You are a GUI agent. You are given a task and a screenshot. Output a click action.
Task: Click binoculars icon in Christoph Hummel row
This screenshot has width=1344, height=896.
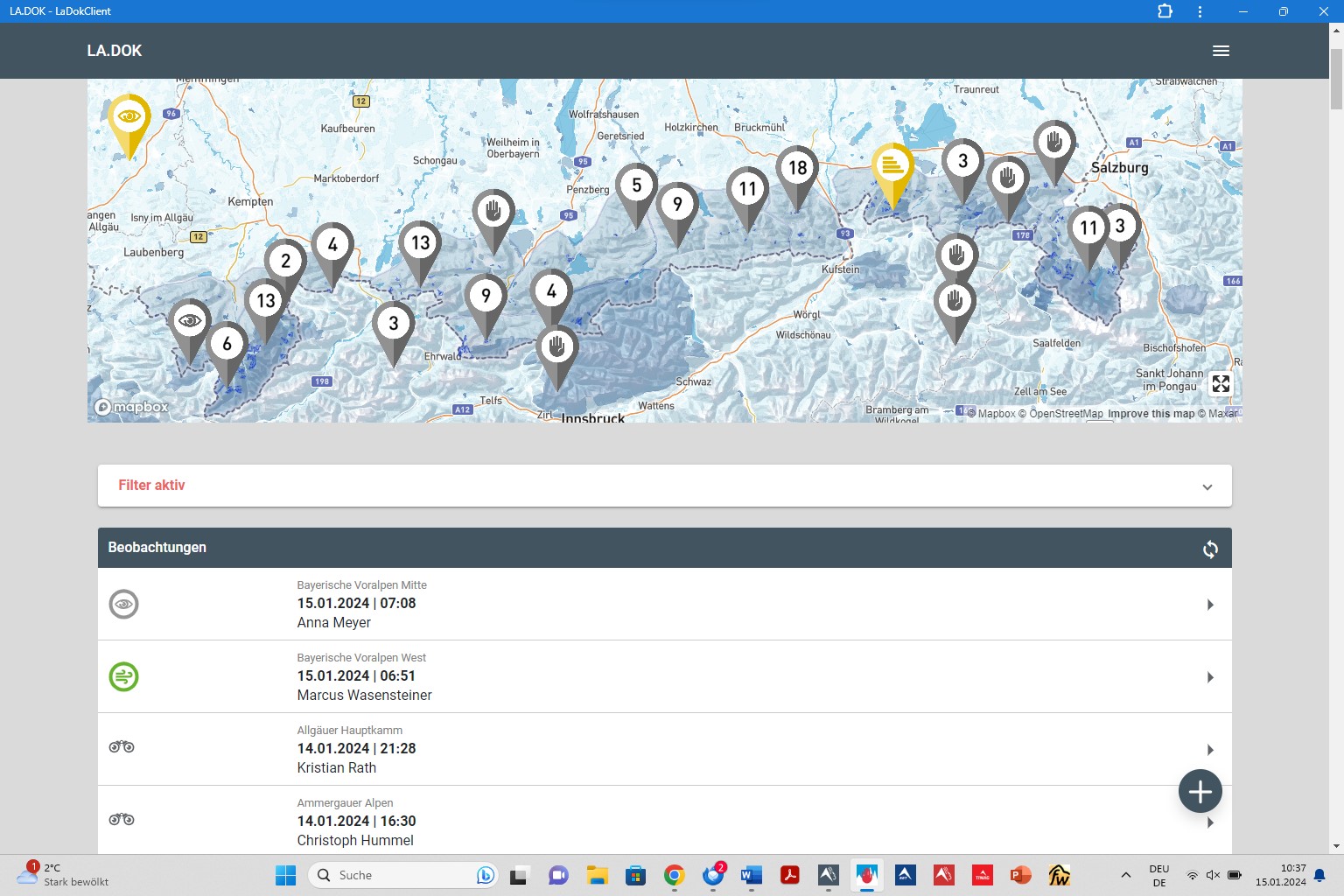(x=122, y=819)
